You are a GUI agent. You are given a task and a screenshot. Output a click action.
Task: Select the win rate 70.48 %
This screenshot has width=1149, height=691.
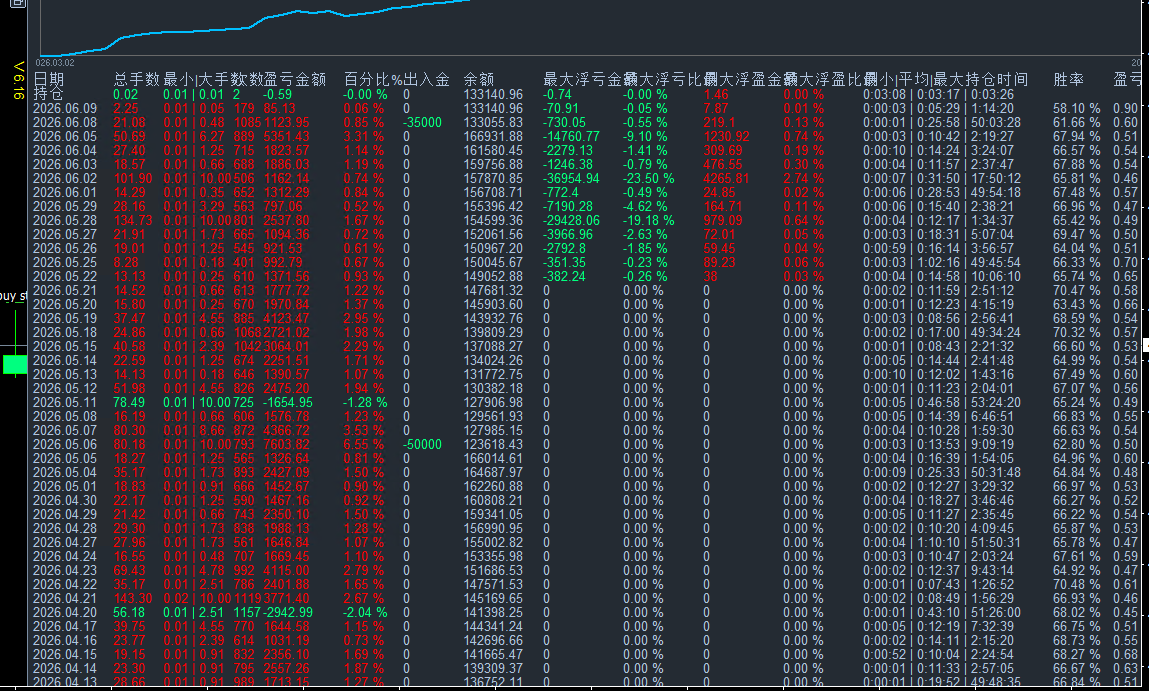[1076, 584]
